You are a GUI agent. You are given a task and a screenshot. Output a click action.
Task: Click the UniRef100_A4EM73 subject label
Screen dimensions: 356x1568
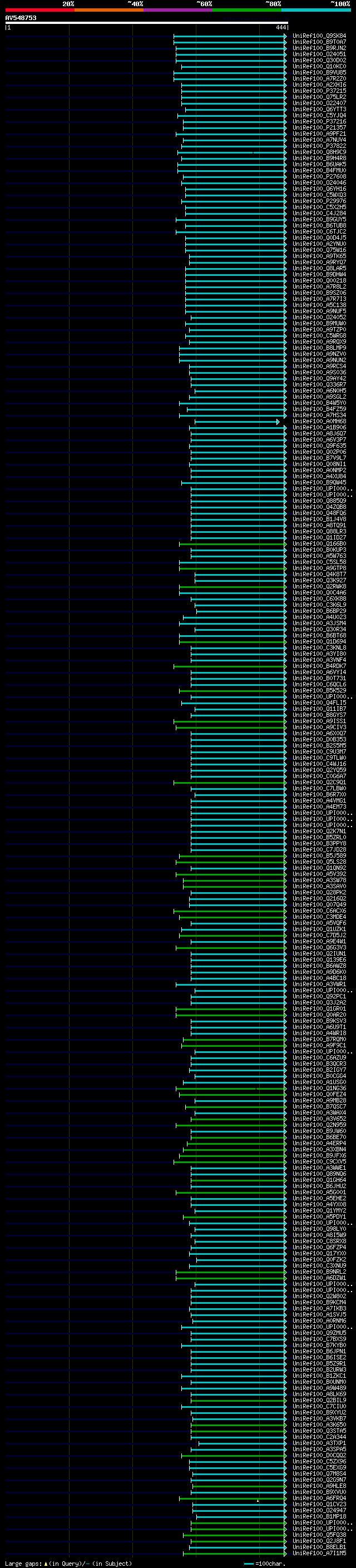click(x=319, y=807)
